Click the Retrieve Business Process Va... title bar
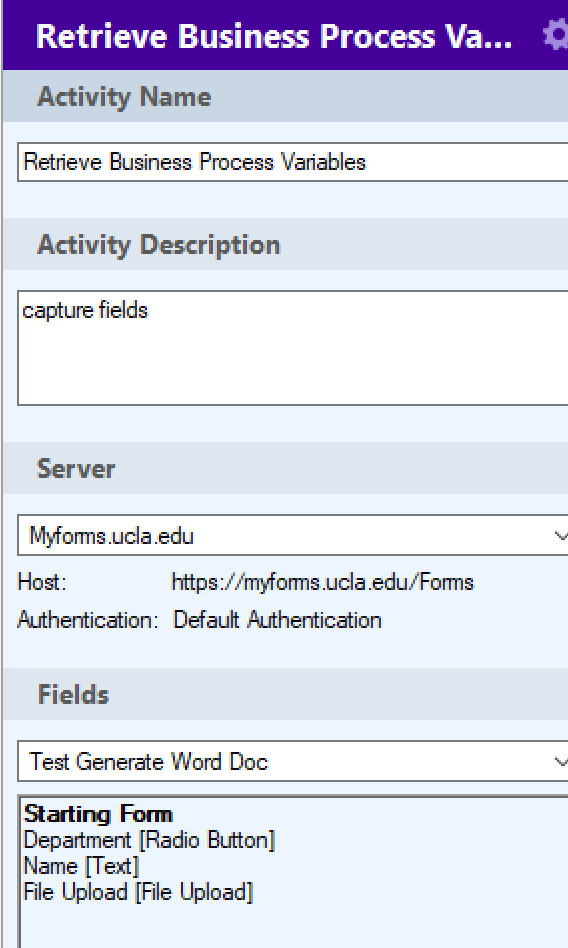The height and width of the screenshot is (948, 568). (x=273, y=36)
